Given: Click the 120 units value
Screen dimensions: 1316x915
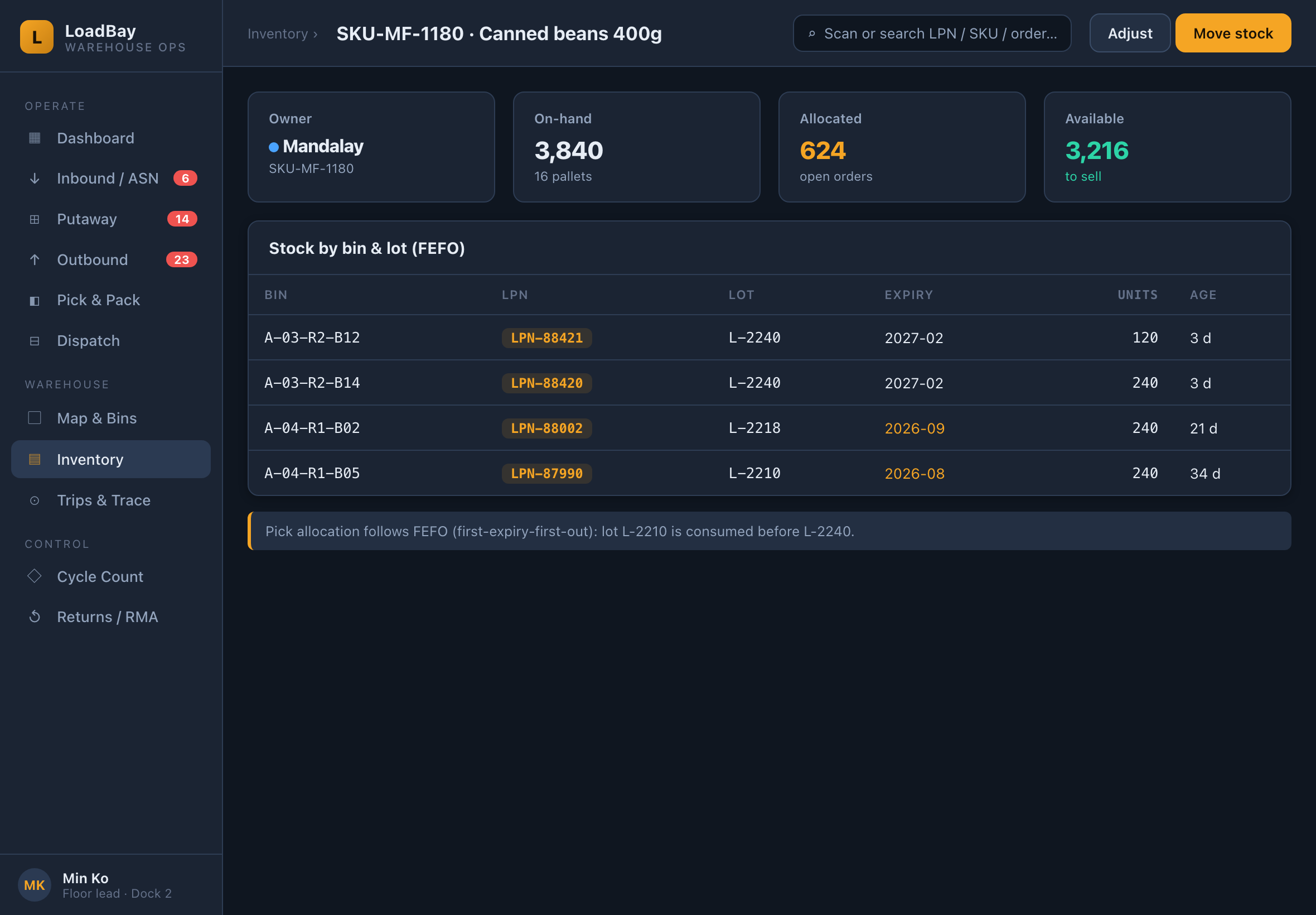Looking at the screenshot, I should pos(1145,338).
